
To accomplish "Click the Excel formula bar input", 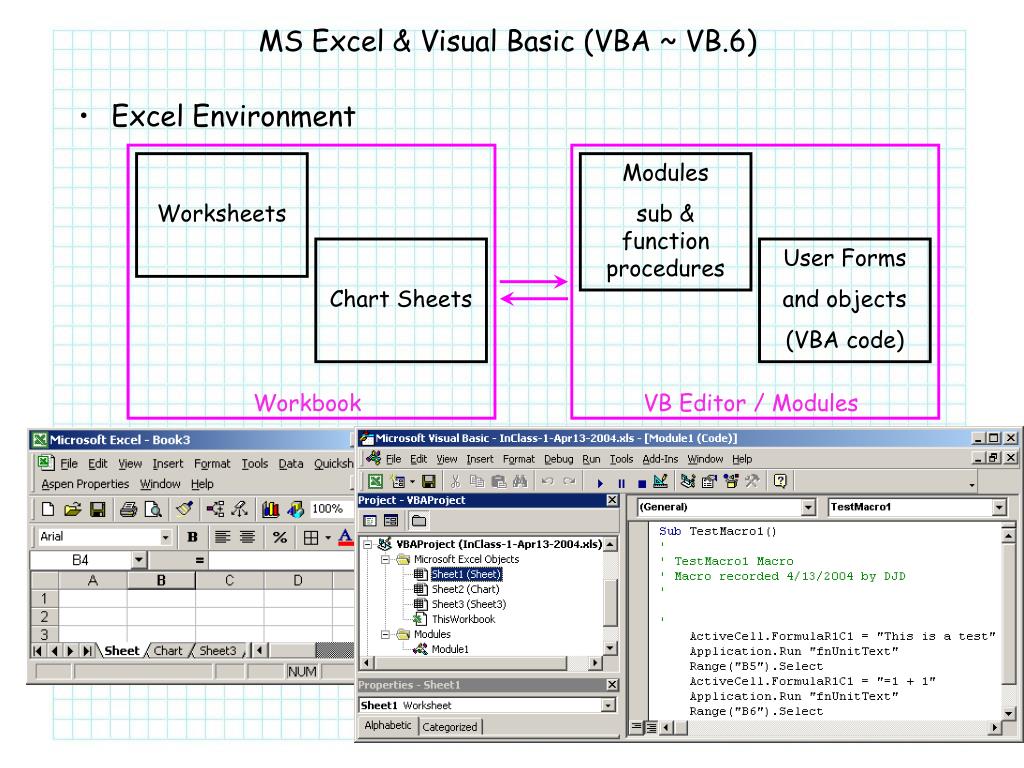I will pyautogui.click(x=281, y=560).
